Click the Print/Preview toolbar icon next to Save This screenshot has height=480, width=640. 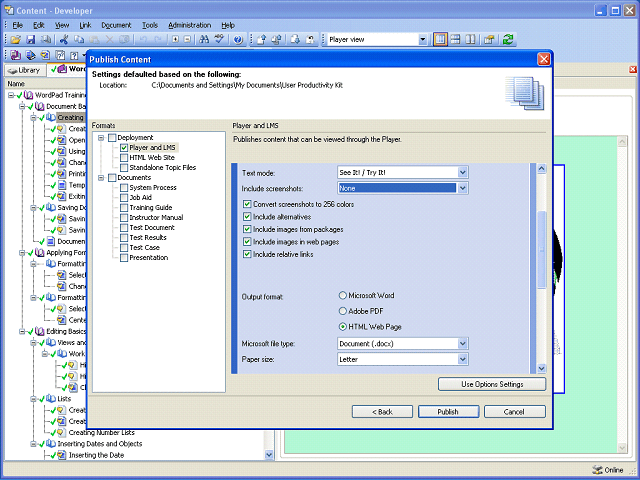[46, 40]
